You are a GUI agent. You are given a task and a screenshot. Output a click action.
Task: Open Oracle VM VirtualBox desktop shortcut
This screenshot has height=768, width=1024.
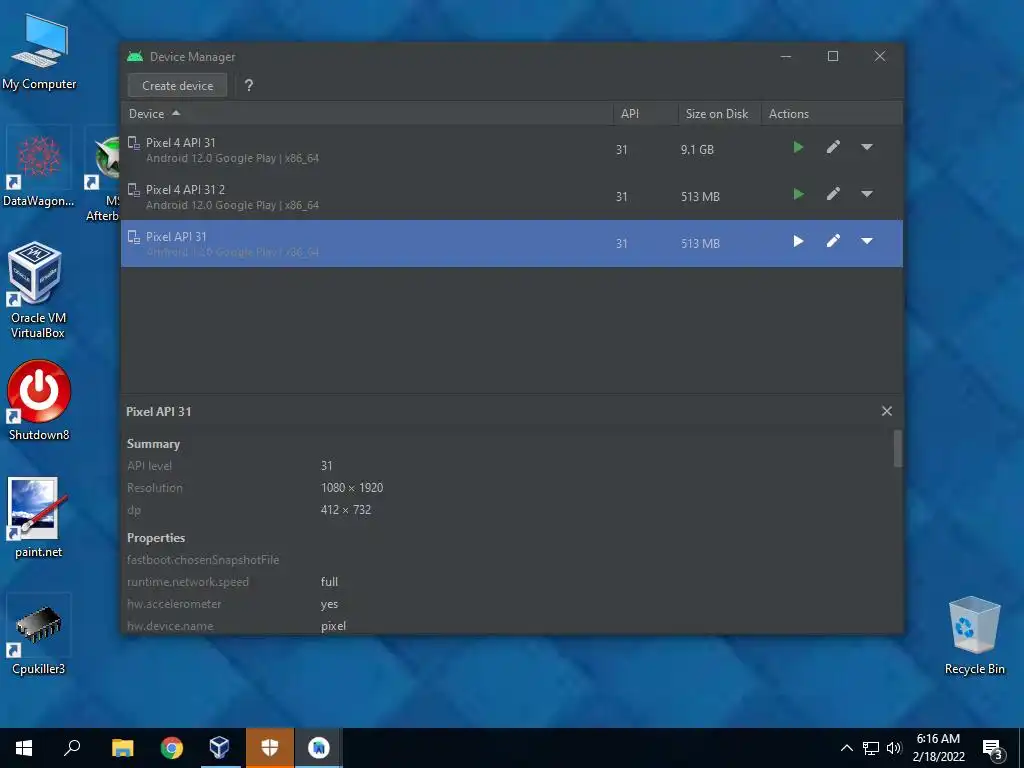point(37,291)
